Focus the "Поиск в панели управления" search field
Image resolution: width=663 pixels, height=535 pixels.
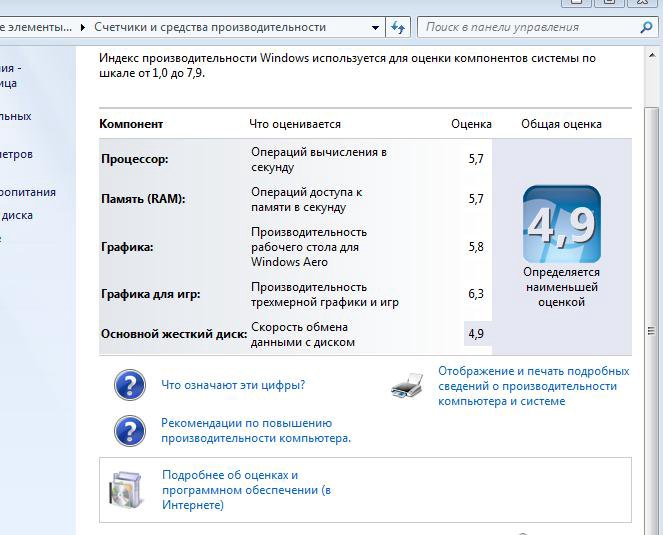(x=525, y=28)
